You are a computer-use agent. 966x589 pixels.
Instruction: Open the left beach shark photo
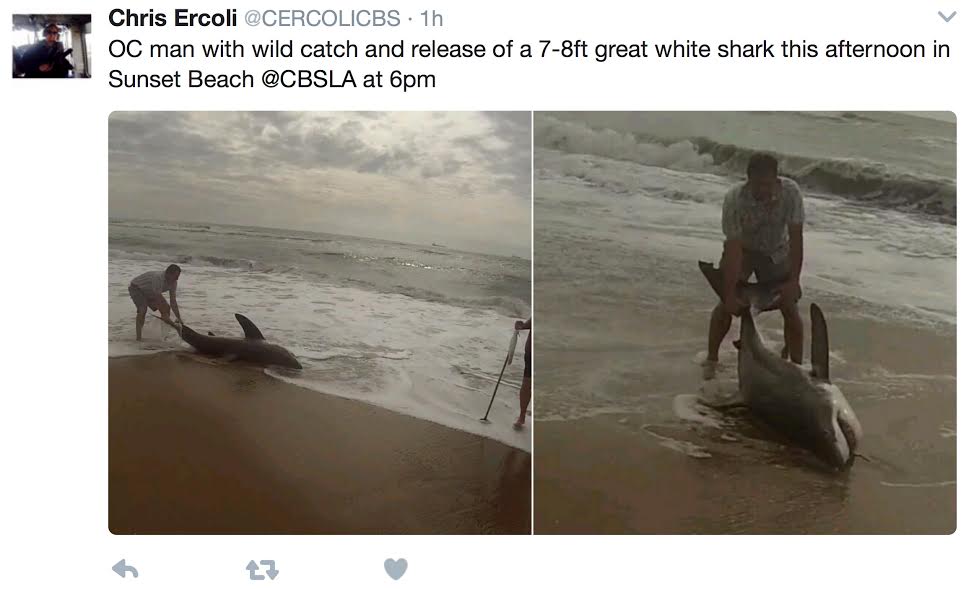(320, 322)
